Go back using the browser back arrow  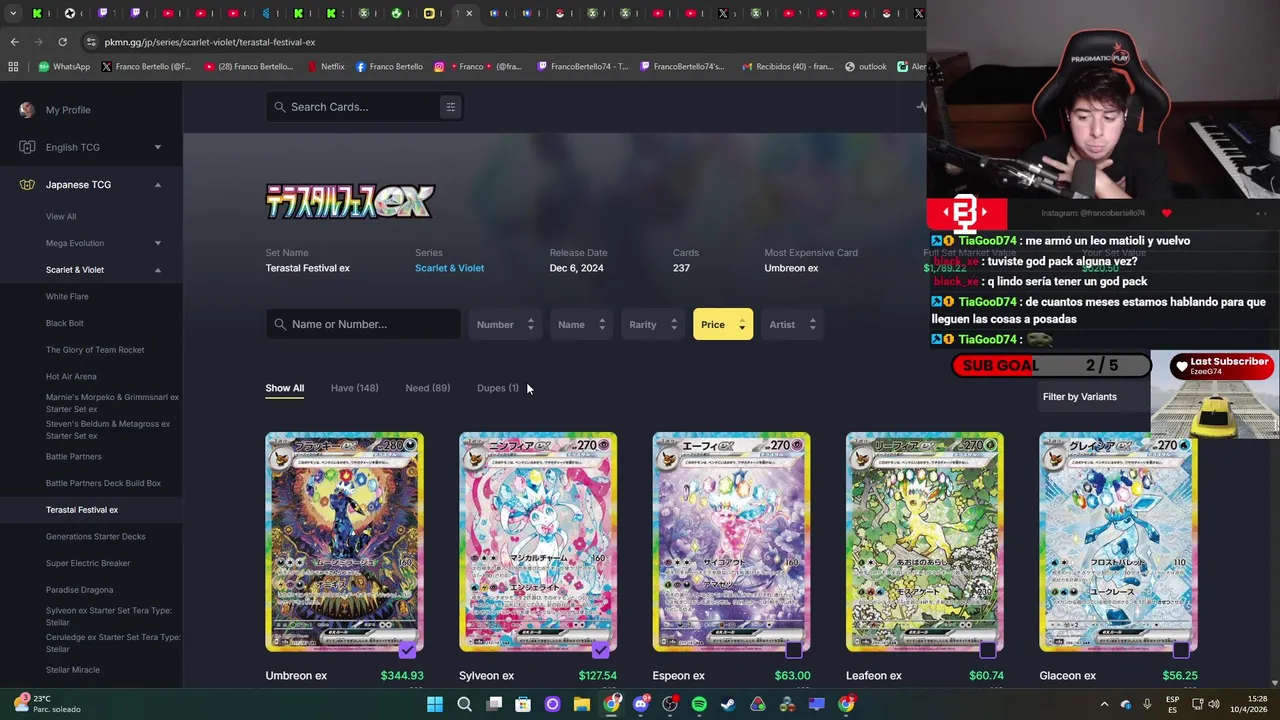(x=14, y=42)
